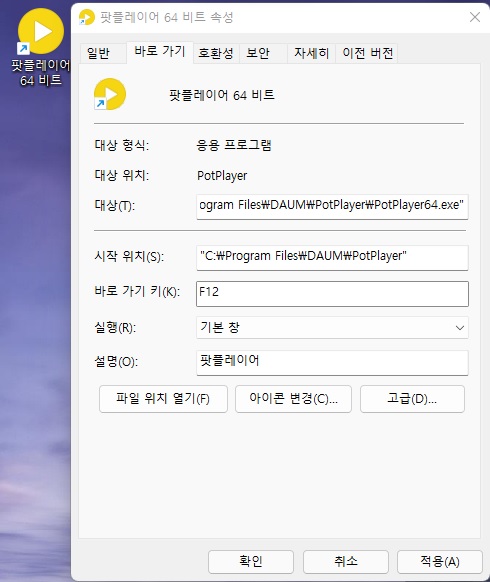
Task: Click the PotPlayer target location text
Action: pos(222,176)
